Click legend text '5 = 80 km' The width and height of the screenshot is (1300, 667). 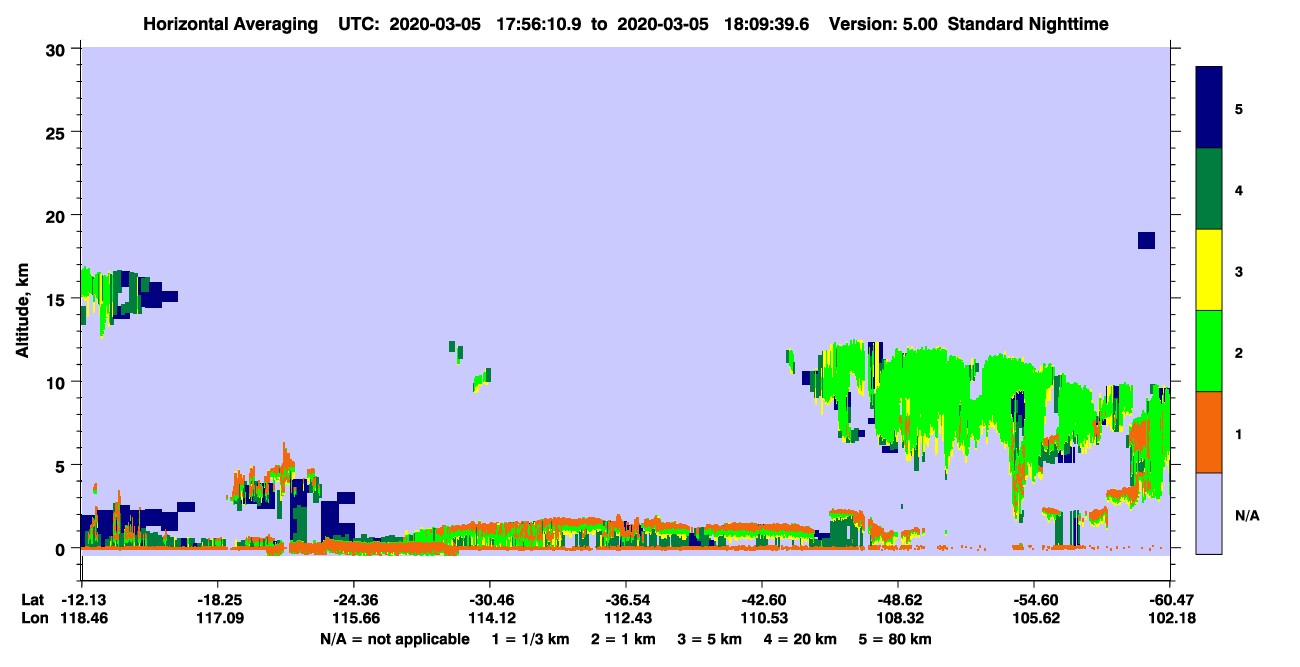[x=896, y=638]
